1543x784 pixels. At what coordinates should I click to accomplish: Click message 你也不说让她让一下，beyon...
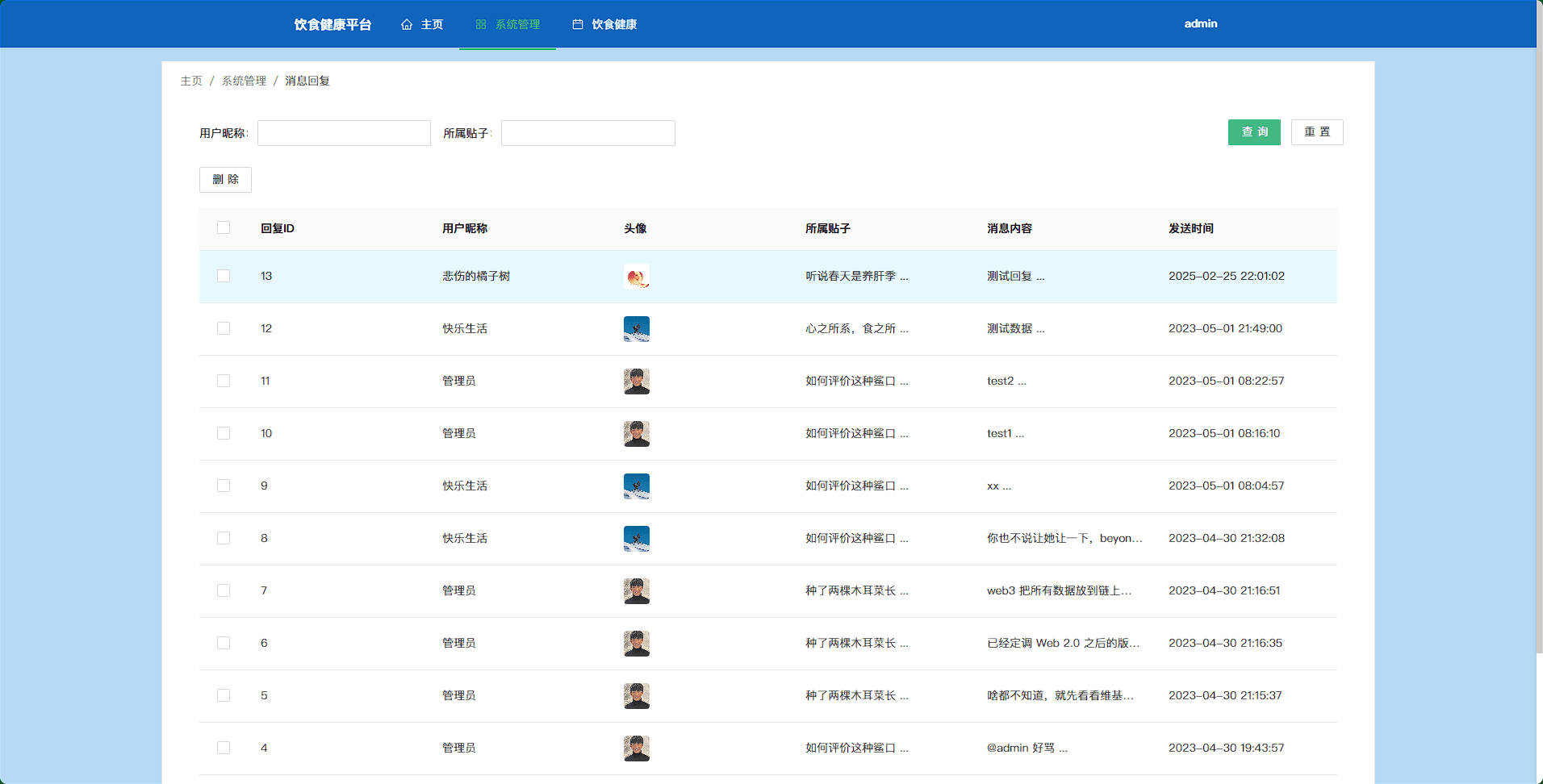(x=1064, y=538)
